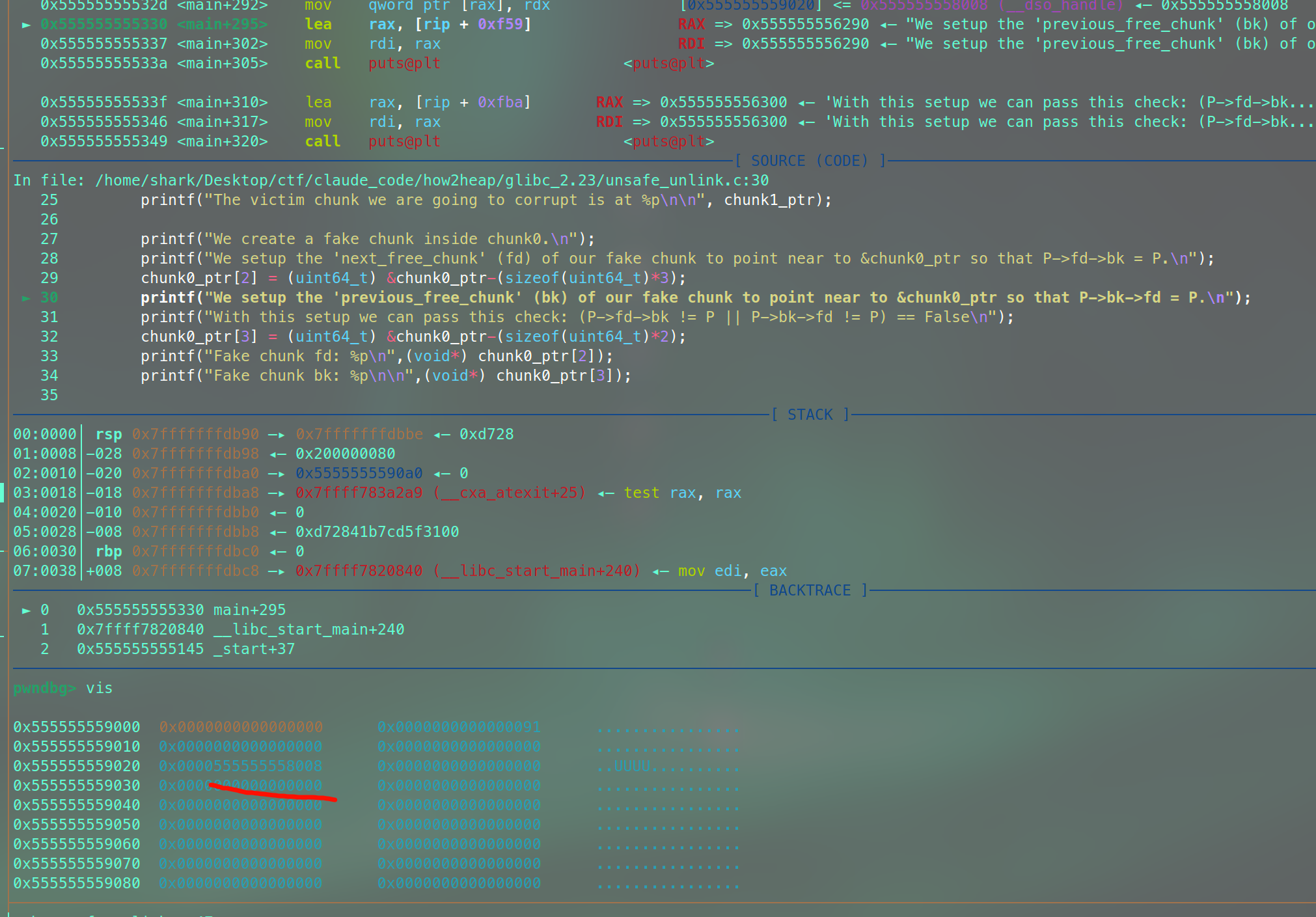Click heap address 0x555555559070
Screen dimensions: 1316x917
(77, 864)
